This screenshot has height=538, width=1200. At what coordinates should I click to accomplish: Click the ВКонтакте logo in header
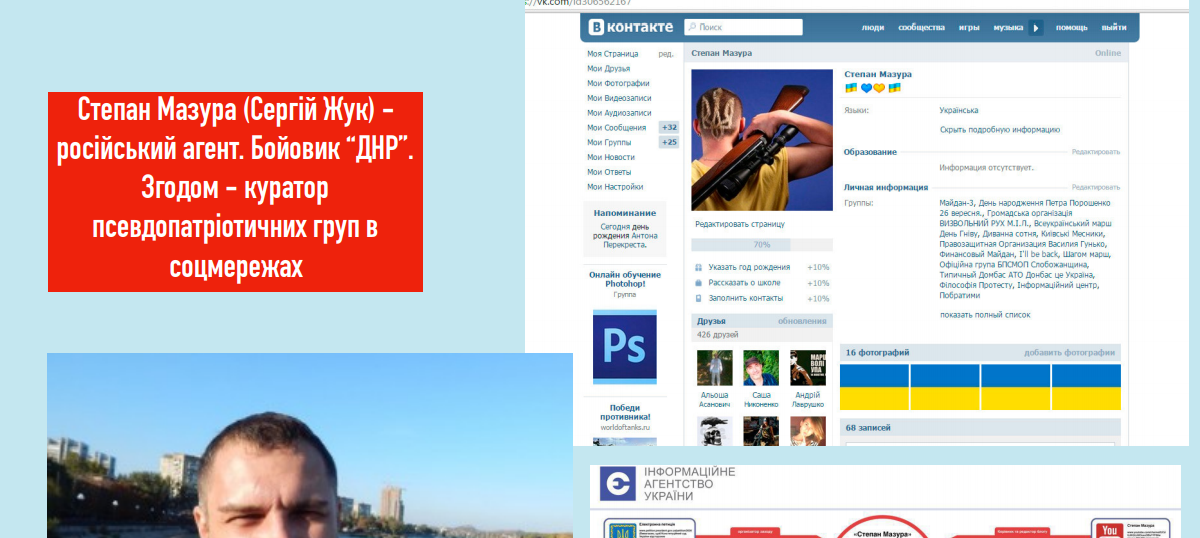(x=630, y=27)
